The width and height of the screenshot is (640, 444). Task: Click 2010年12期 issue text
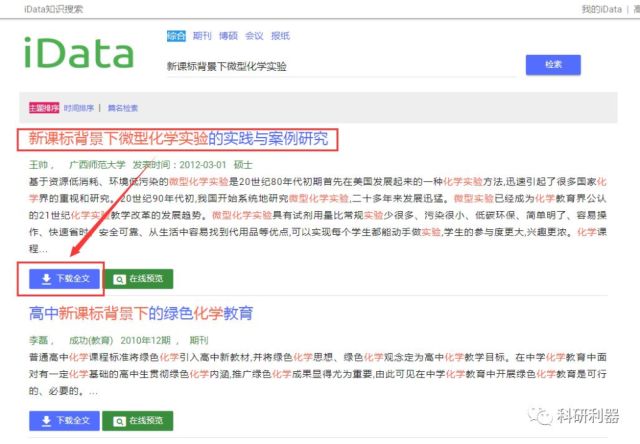145,340
